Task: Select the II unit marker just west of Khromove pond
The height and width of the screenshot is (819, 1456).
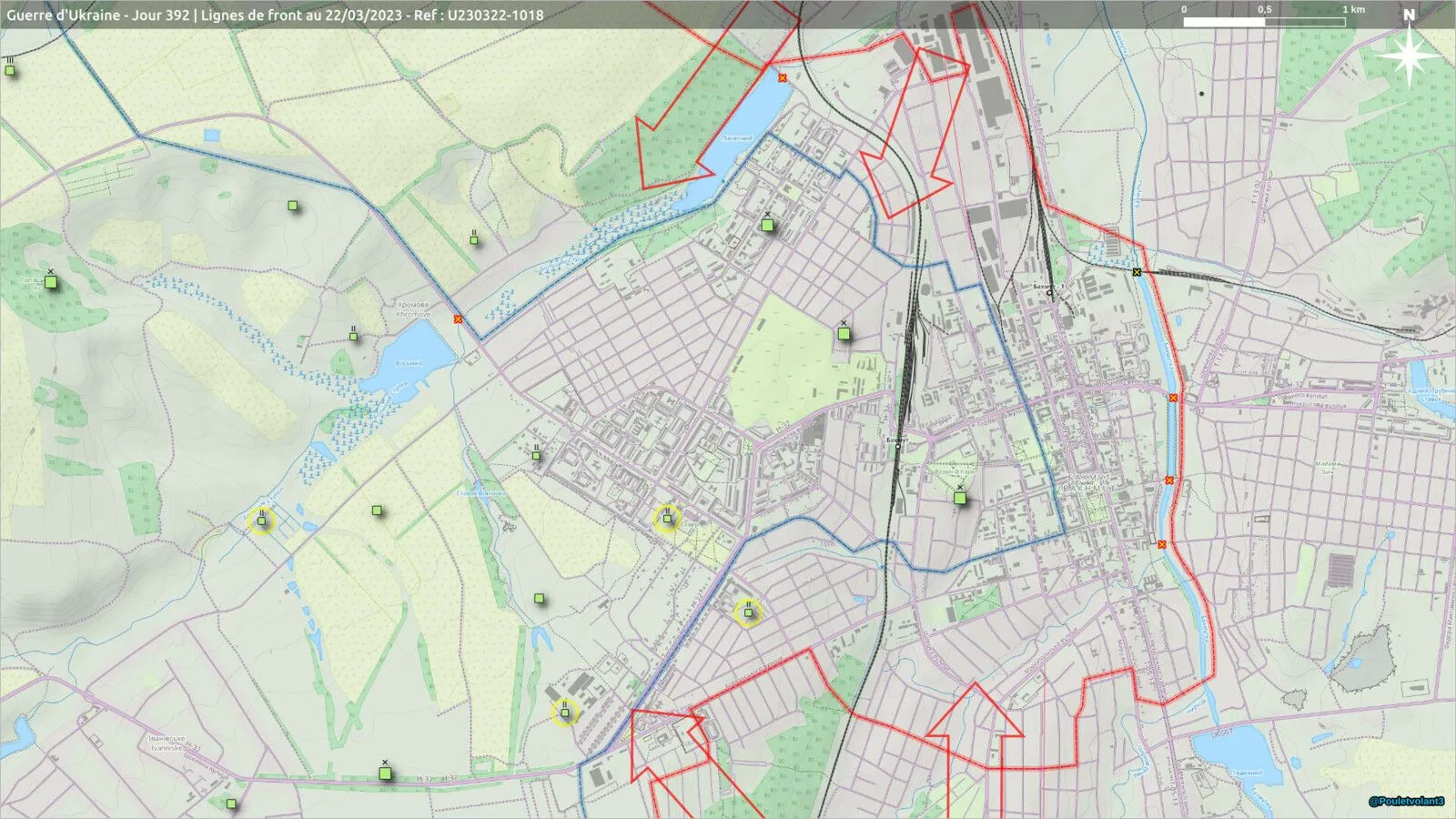Action: coord(354,334)
